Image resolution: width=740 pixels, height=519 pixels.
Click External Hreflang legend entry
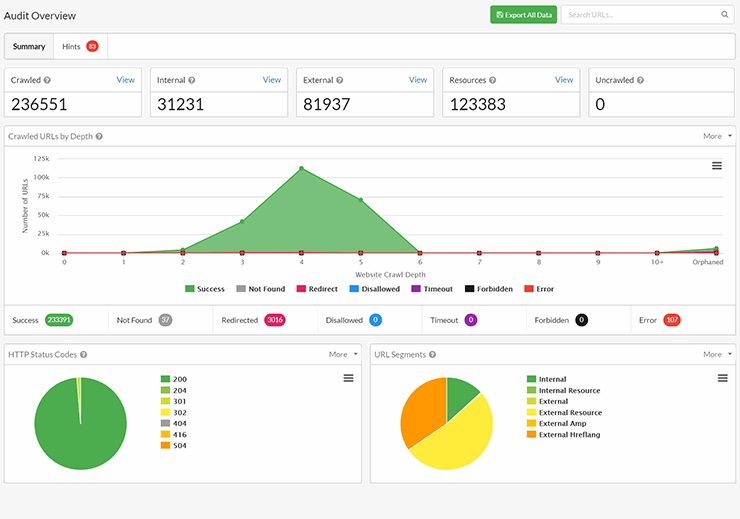coord(563,435)
